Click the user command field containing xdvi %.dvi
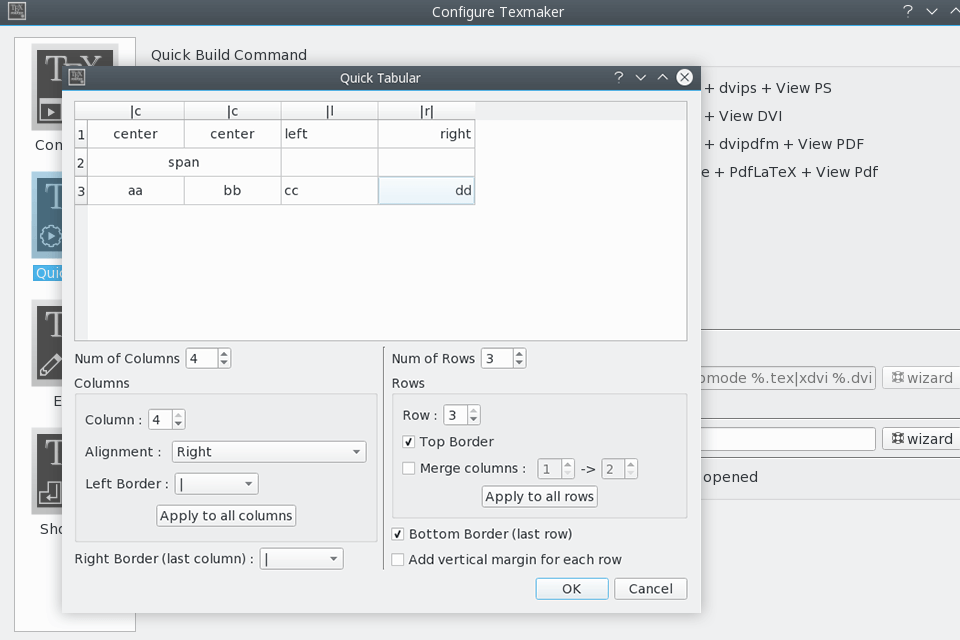 click(789, 378)
